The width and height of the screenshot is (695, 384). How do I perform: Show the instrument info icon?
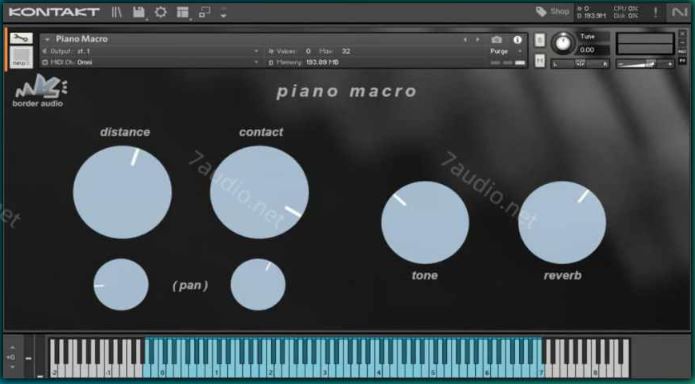pyautogui.click(x=517, y=39)
